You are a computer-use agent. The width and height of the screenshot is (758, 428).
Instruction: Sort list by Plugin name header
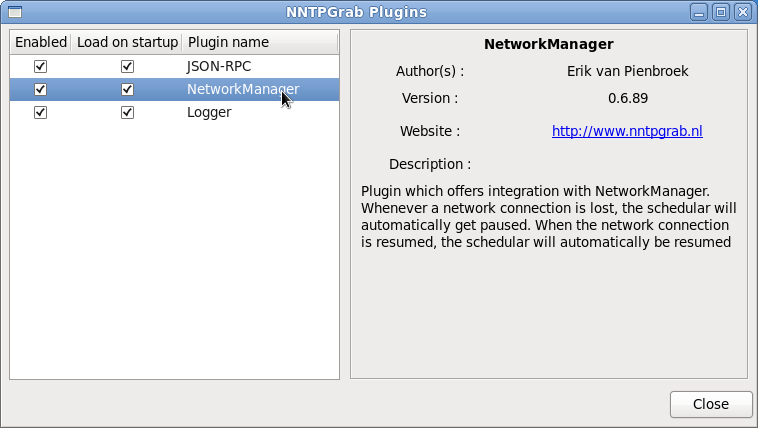[260, 43]
